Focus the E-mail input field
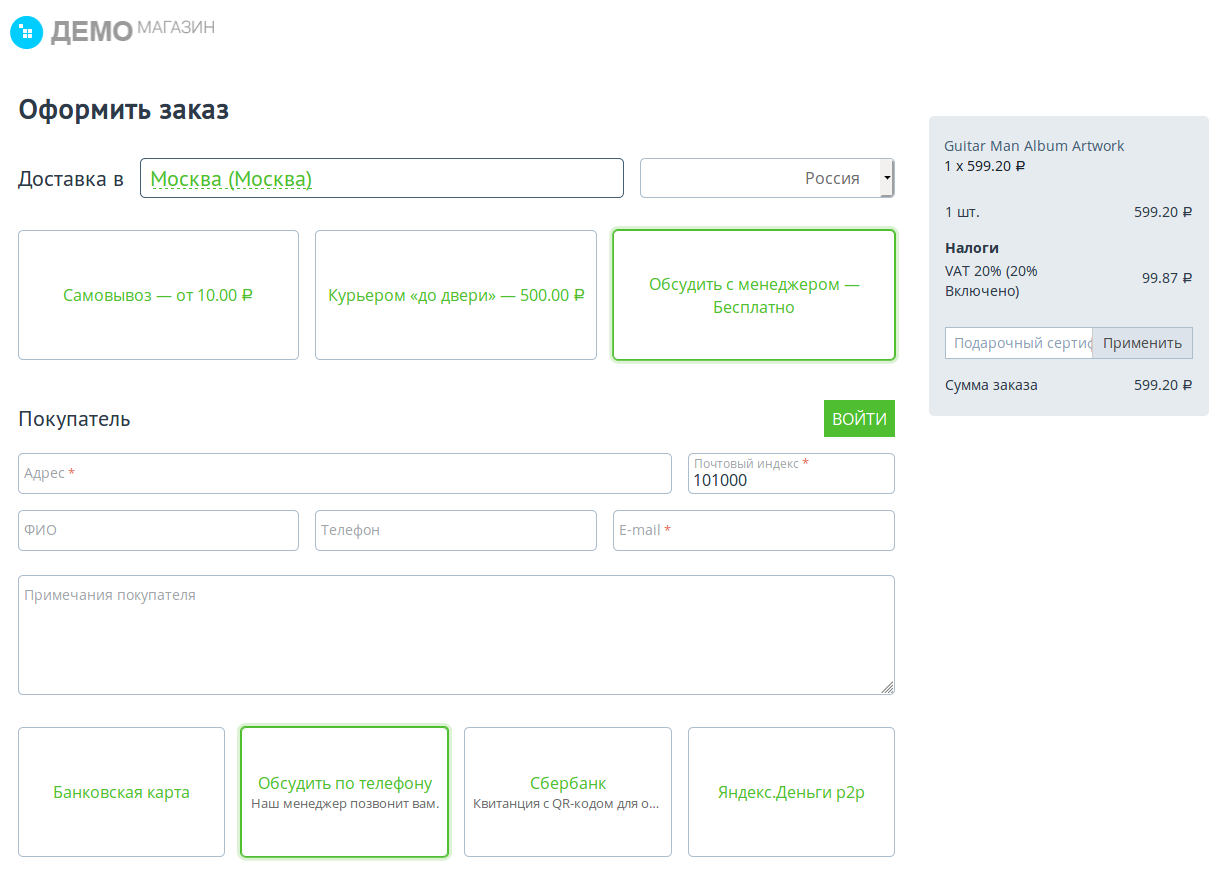1220x870 pixels. [x=753, y=530]
